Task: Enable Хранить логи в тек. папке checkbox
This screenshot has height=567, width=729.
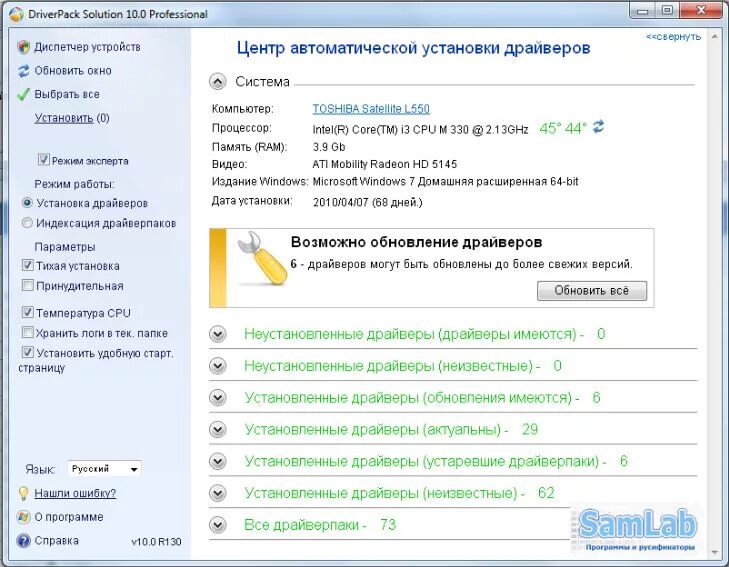Action: [x=27, y=332]
